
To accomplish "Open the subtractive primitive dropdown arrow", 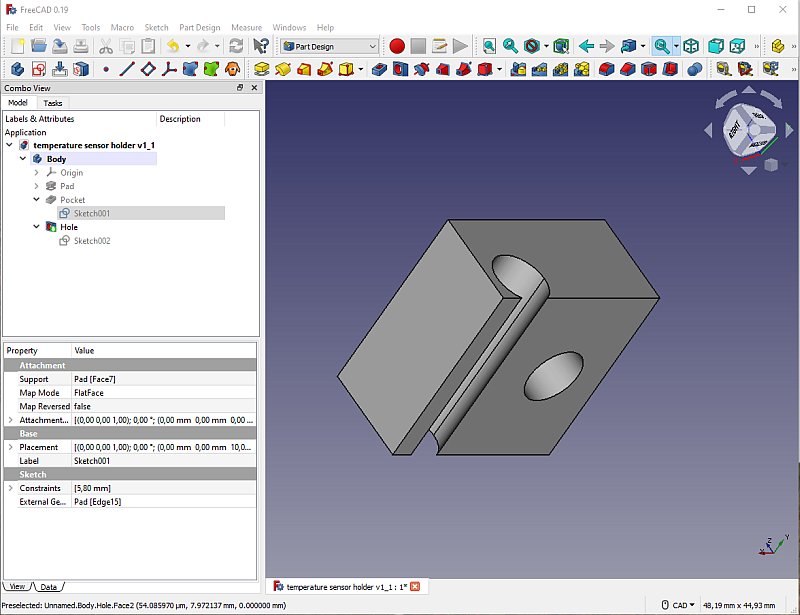I will click(499, 69).
